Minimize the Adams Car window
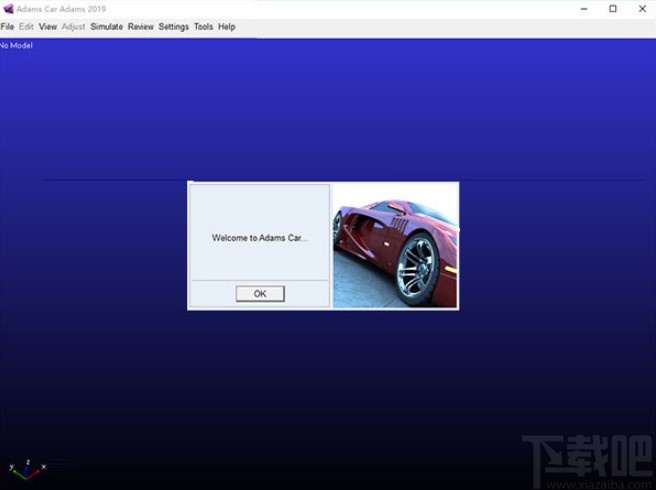The image size is (656, 490). click(584, 9)
